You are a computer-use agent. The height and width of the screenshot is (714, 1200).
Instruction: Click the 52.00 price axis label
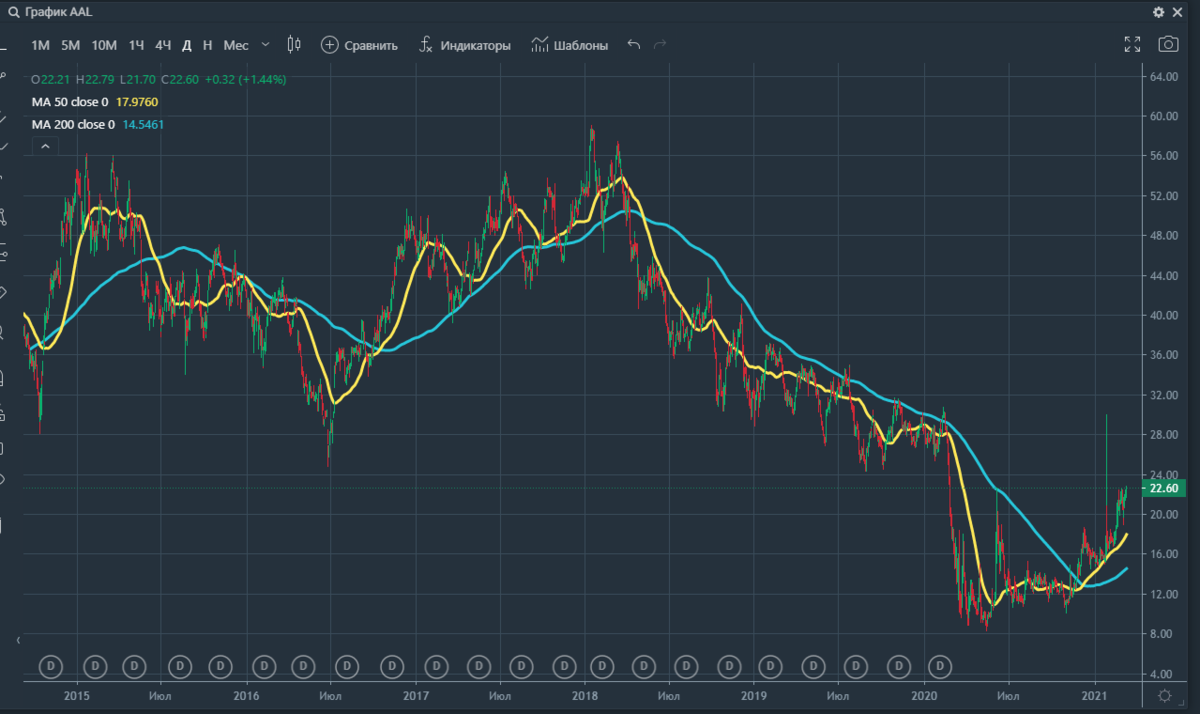1166,196
